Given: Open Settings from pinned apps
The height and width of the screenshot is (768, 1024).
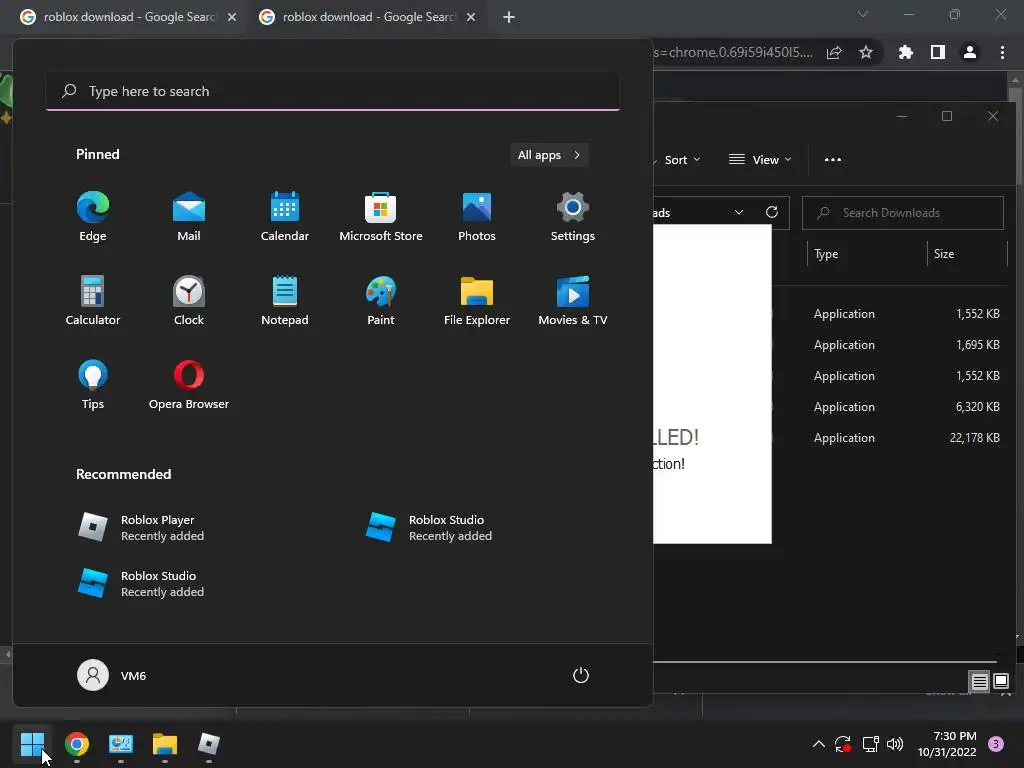Looking at the screenshot, I should 573,217.
